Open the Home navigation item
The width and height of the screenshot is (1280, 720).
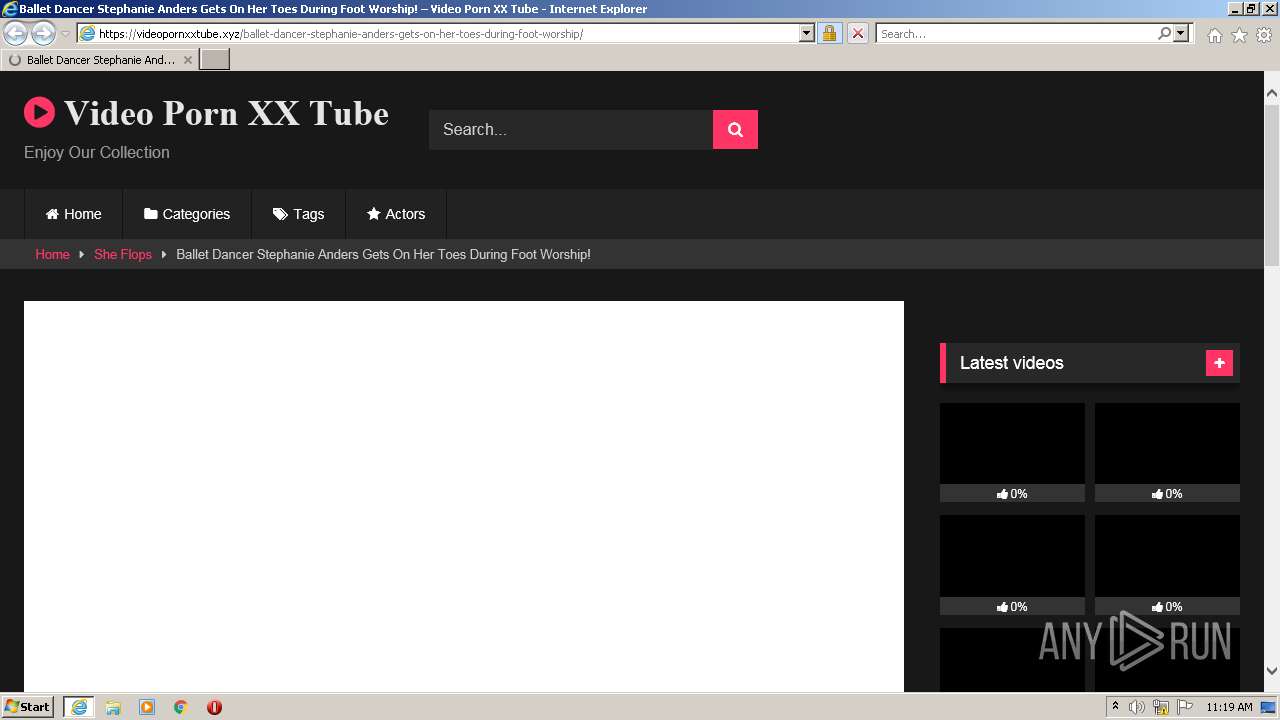click(74, 214)
